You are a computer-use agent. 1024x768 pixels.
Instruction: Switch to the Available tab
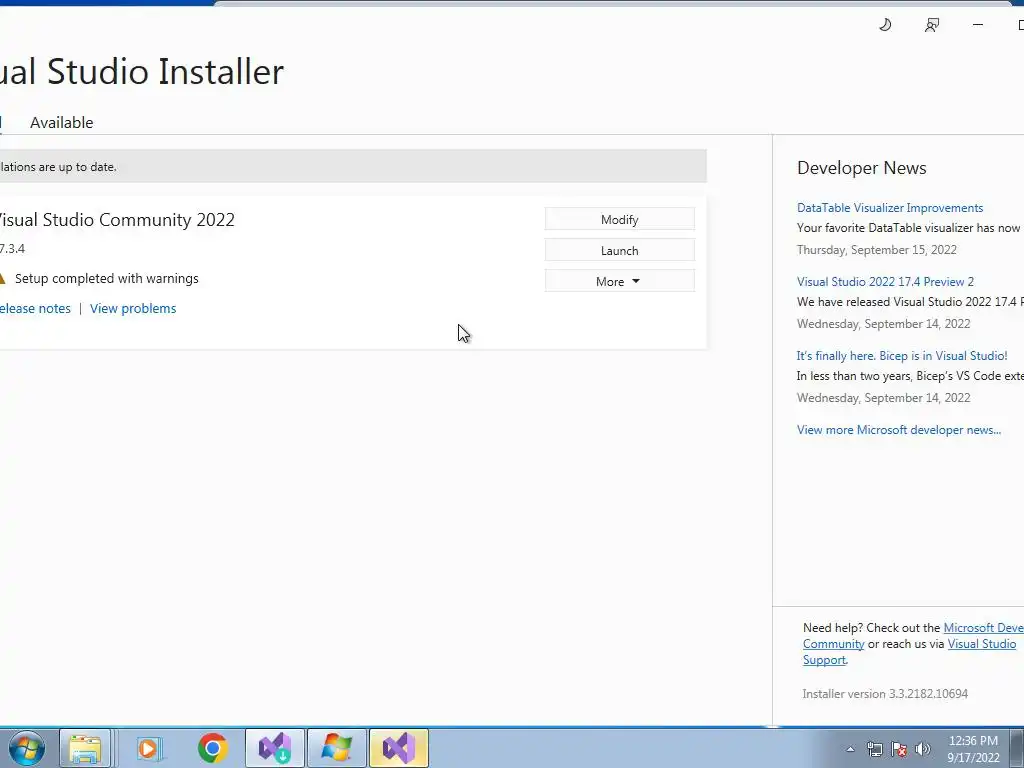(x=61, y=122)
